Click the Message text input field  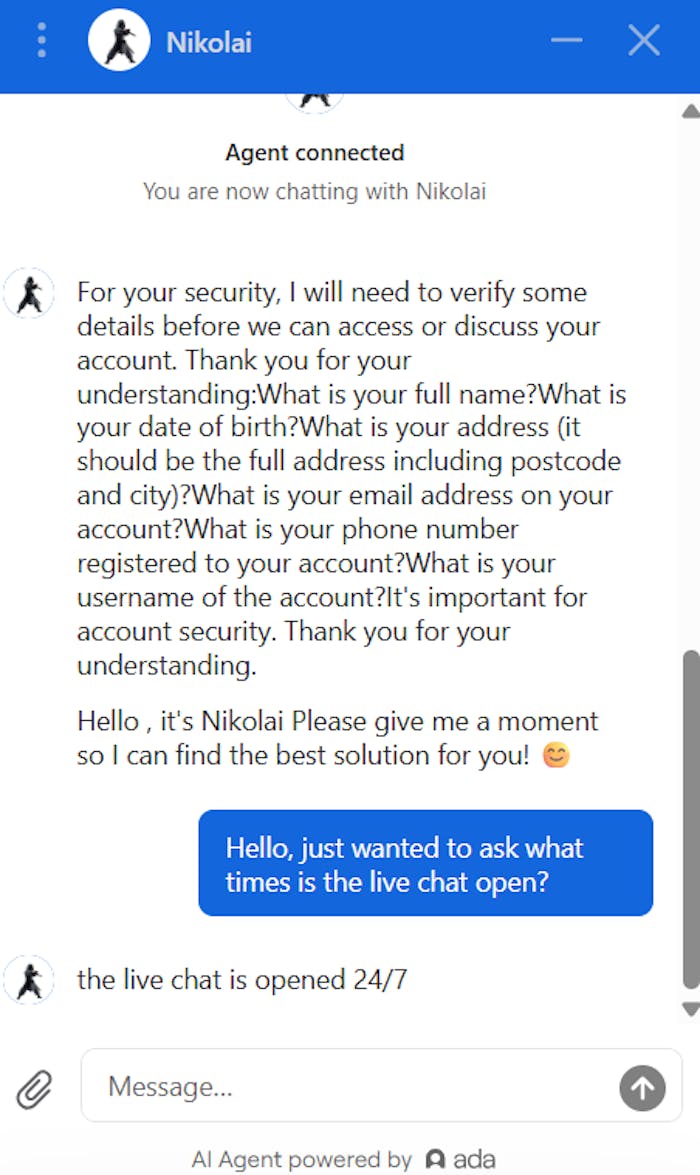pos(350,1086)
